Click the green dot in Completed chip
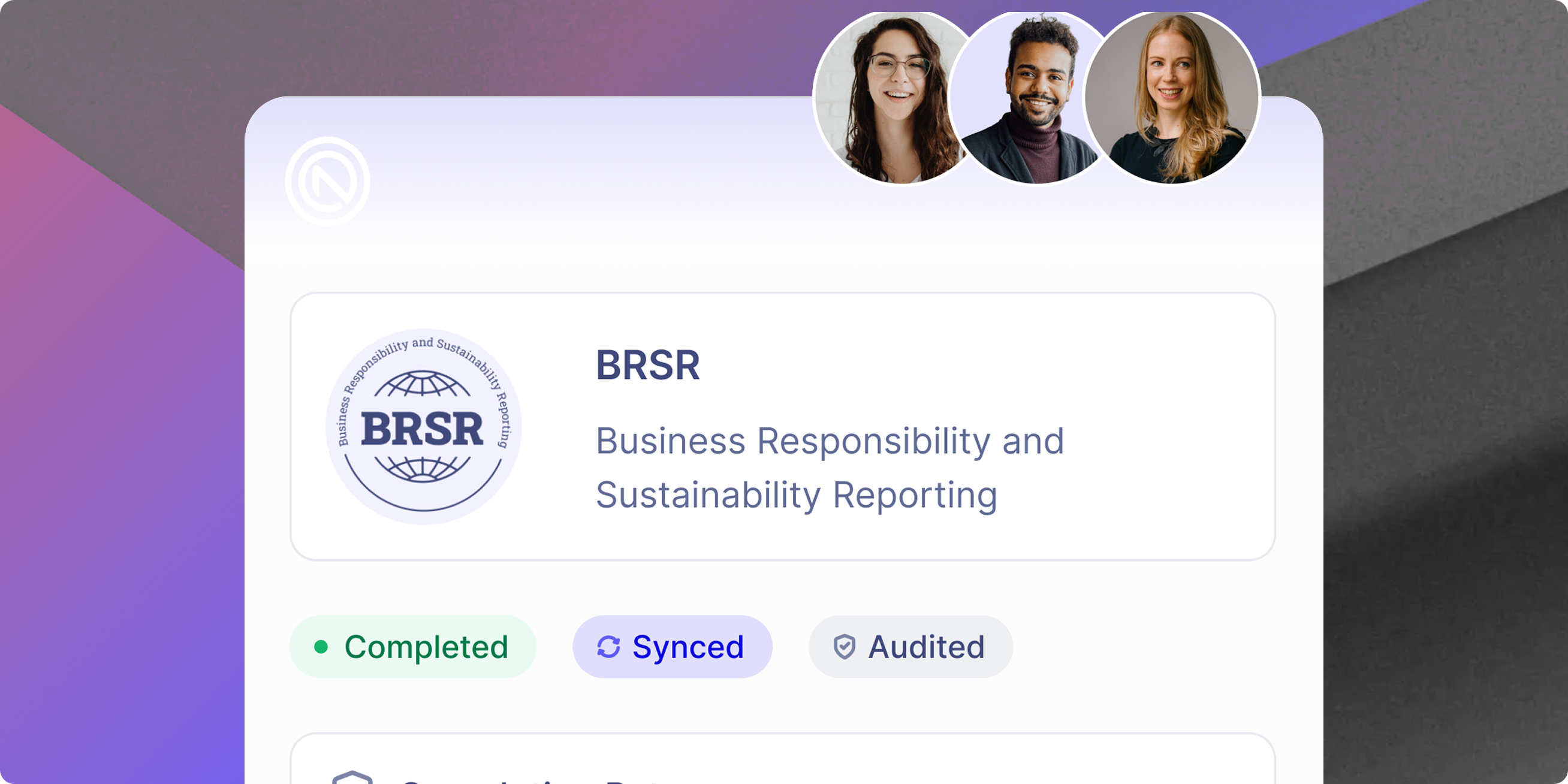1568x784 pixels. (321, 646)
